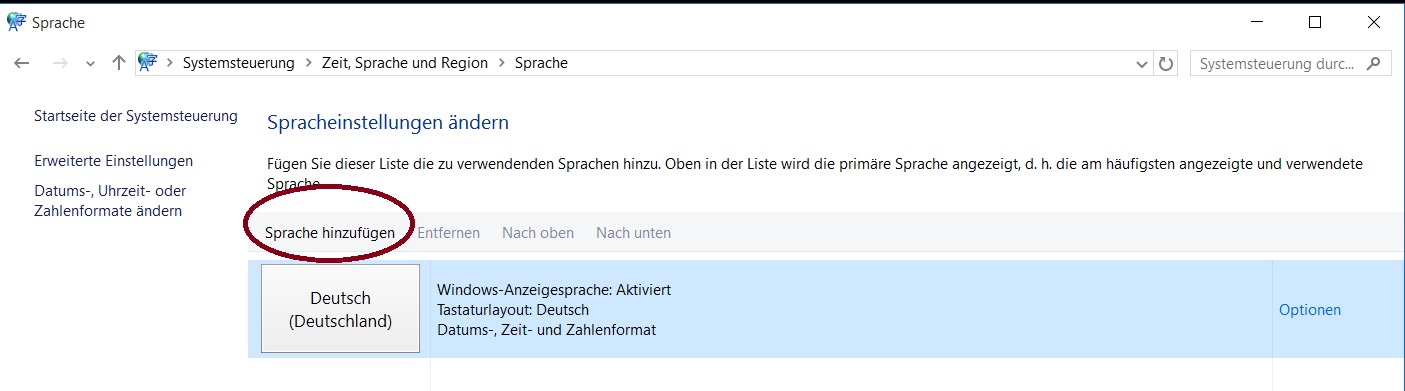Go back with the left arrow button
1405x391 pixels.
pyautogui.click(x=21, y=63)
